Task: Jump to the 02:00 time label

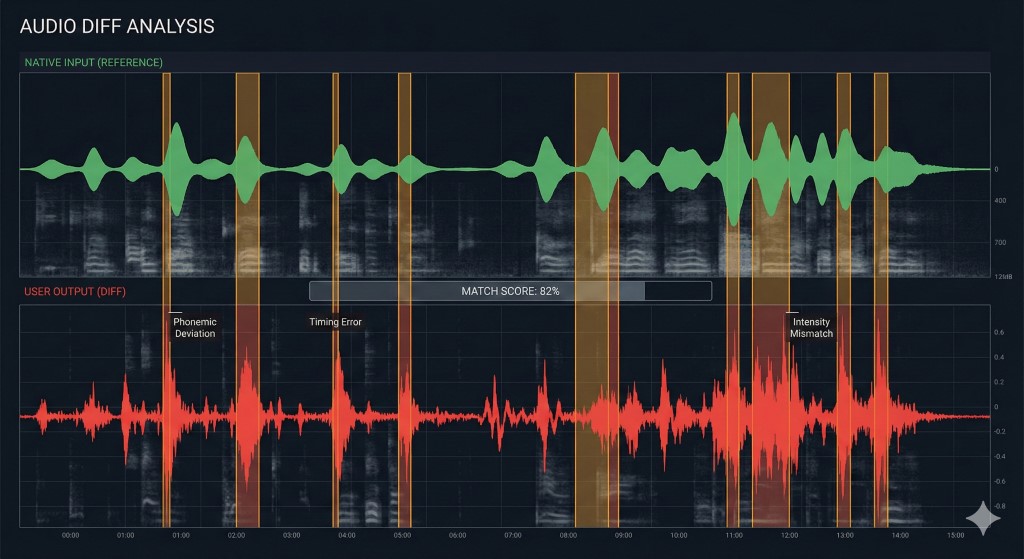Action: [236, 535]
